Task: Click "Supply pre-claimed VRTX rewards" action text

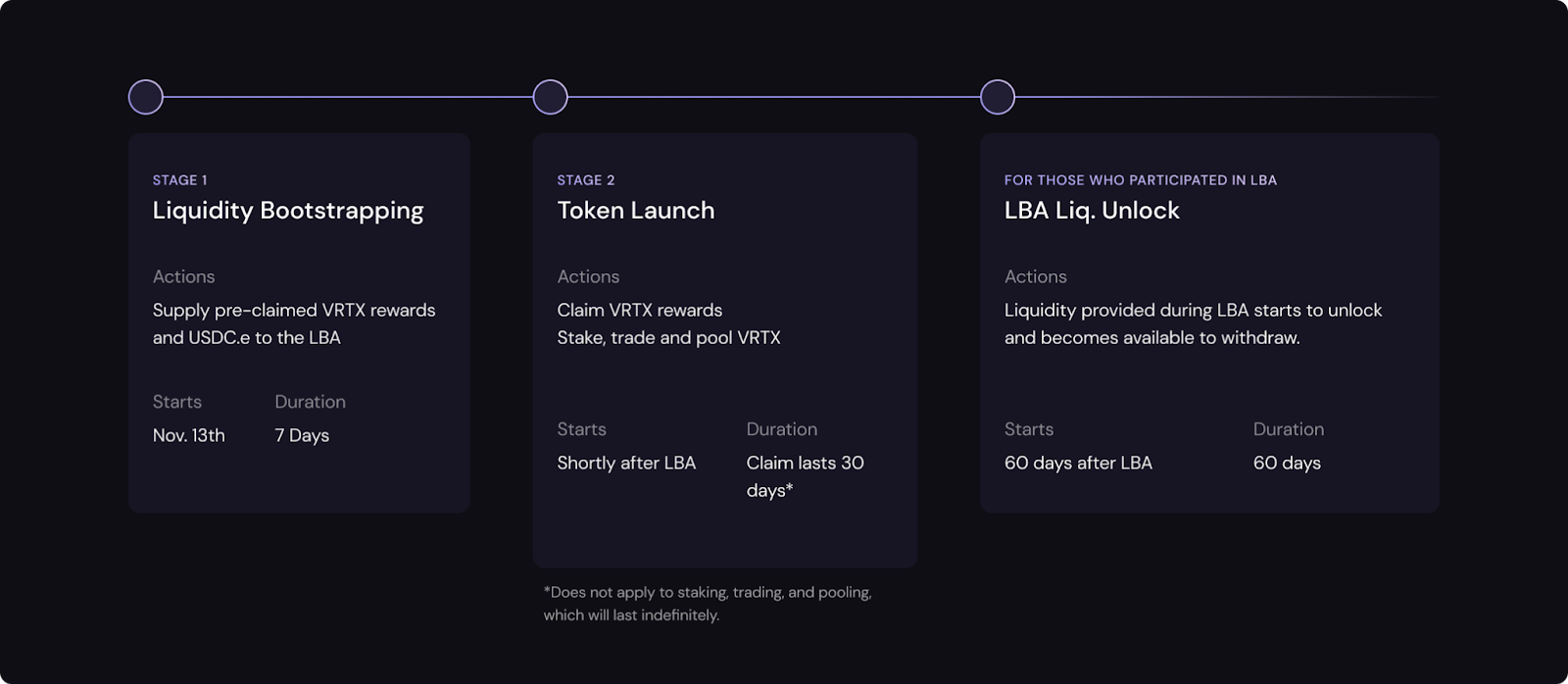Action: 294,311
